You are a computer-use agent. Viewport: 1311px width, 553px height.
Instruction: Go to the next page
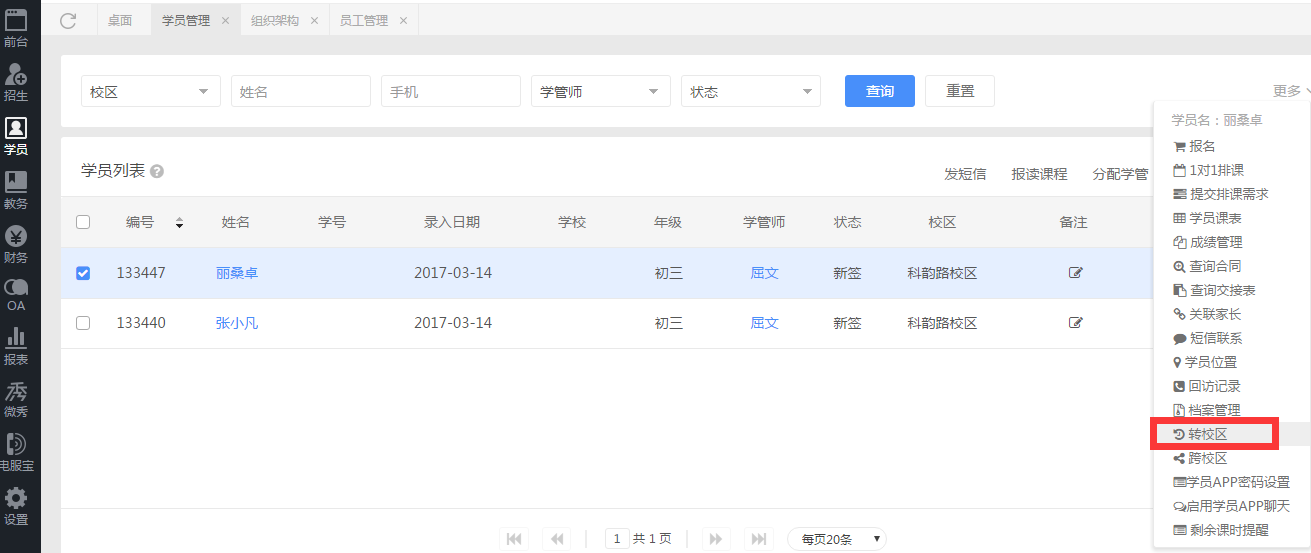[715, 539]
